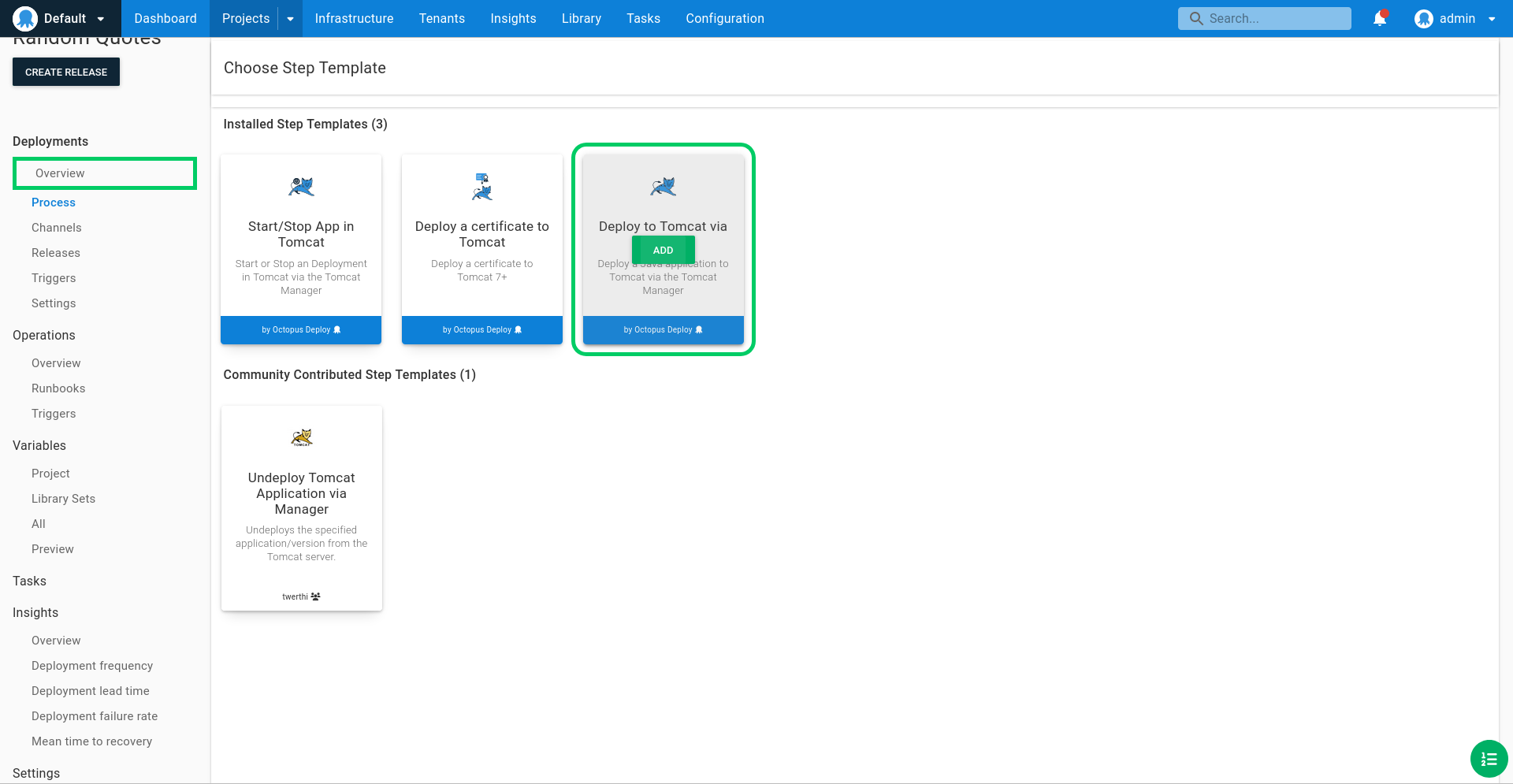Click the Deploy to Tomcat via Manager icon
Image resolution: width=1513 pixels, height=784 pixels.
pos(663,187)
